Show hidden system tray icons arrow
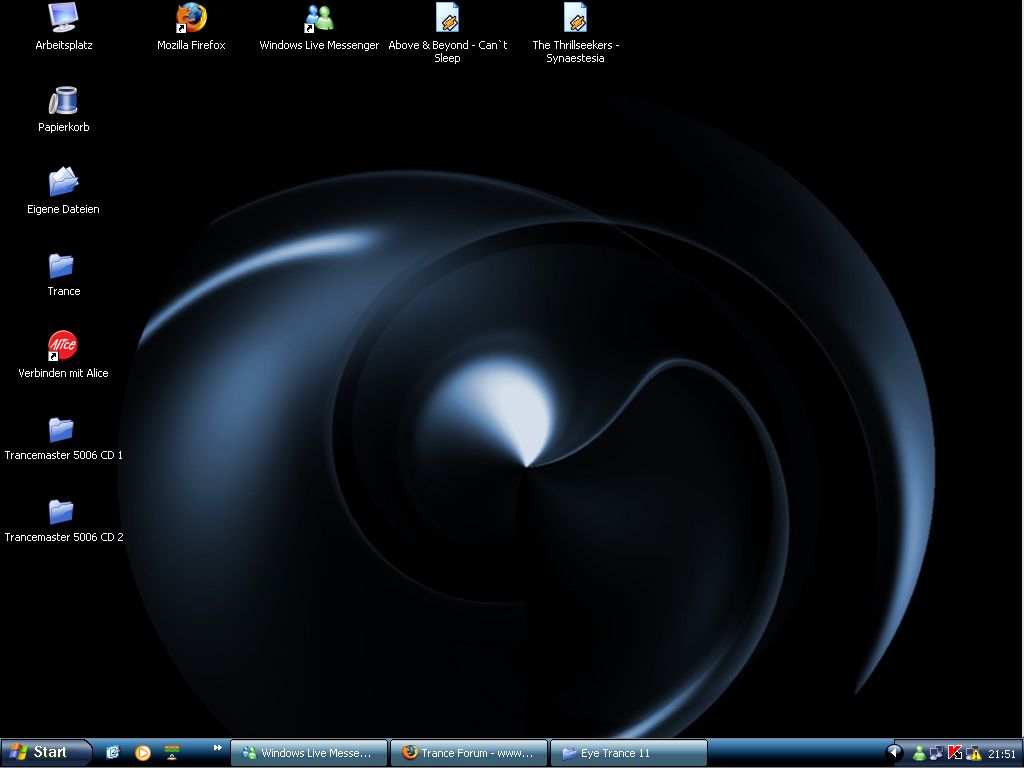 pyautogui.click(x=895, y=753)
